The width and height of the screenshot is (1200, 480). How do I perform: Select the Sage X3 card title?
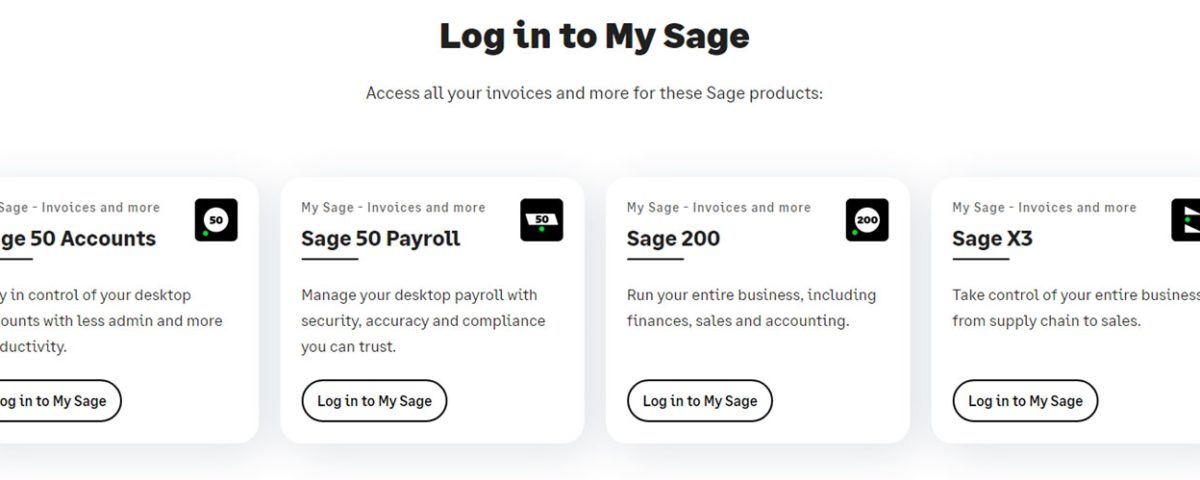(x=992, y=239)
